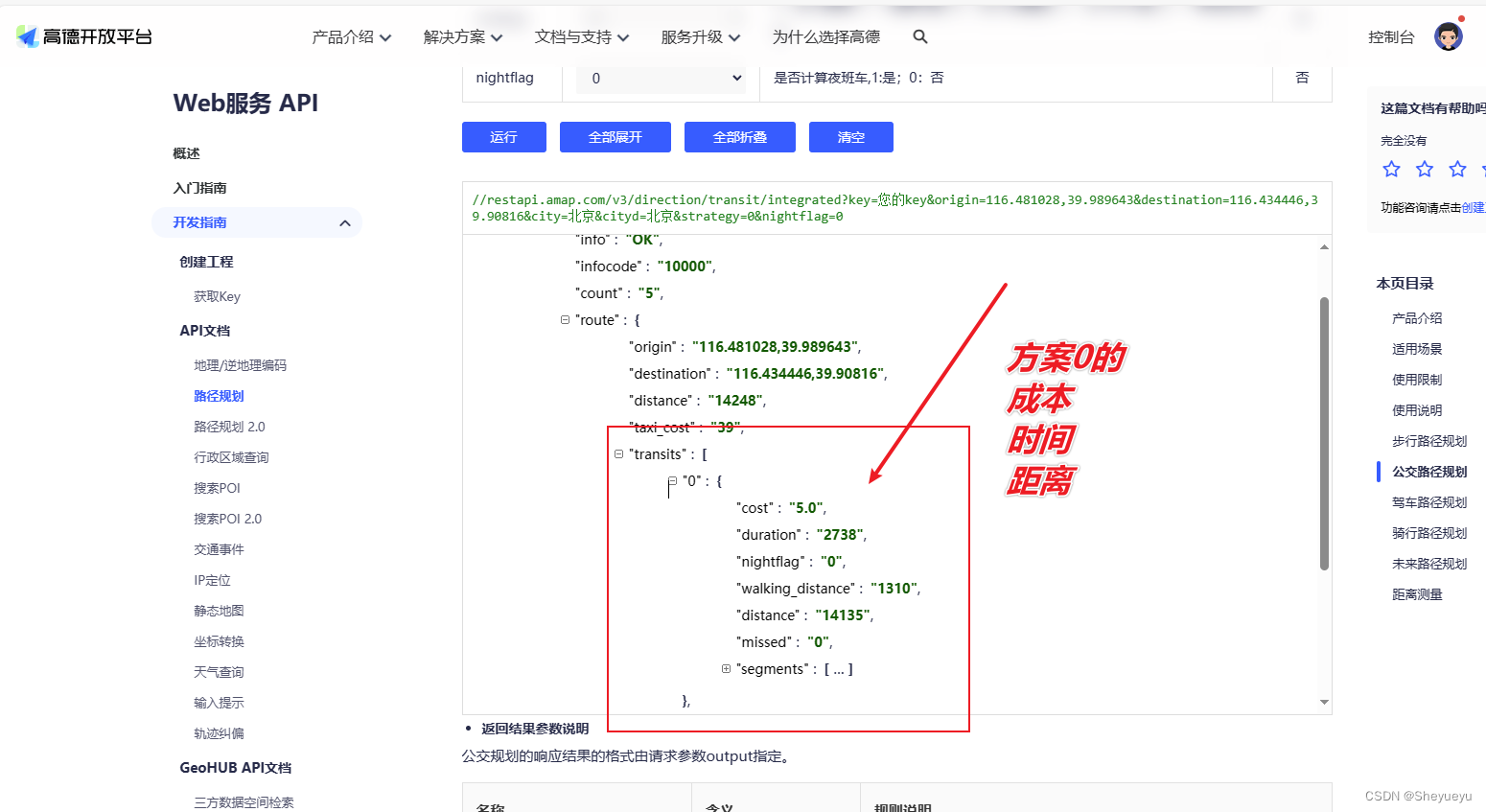Rate with the first star

pyautogui.click(x=1391, y=170)
